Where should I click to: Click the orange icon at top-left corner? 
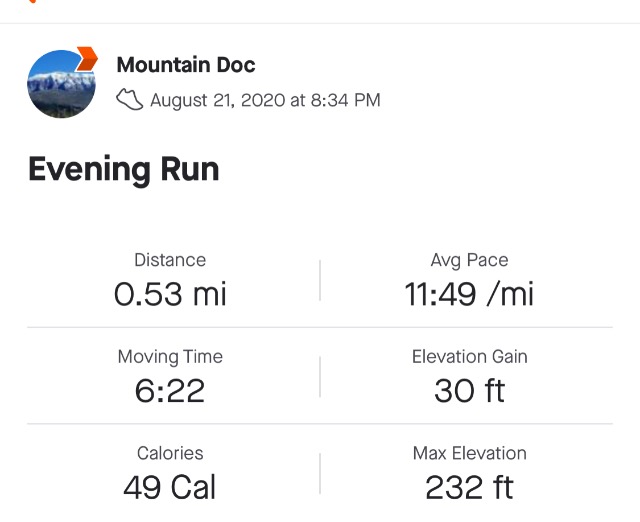[33, 2]
